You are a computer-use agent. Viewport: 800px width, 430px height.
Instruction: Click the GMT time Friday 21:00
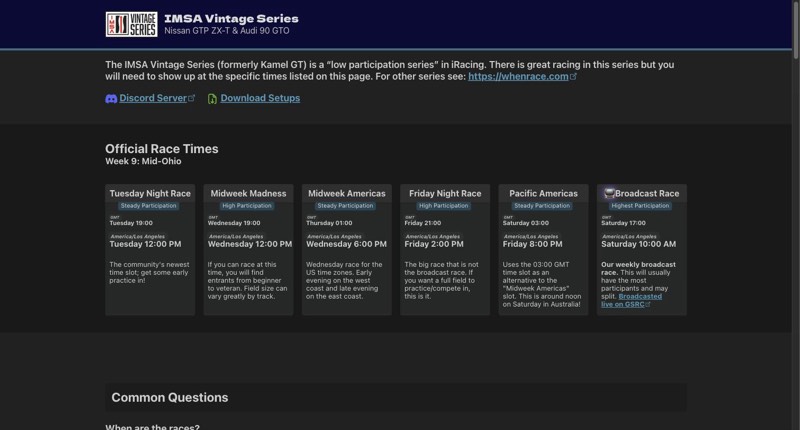click(423, 223)
